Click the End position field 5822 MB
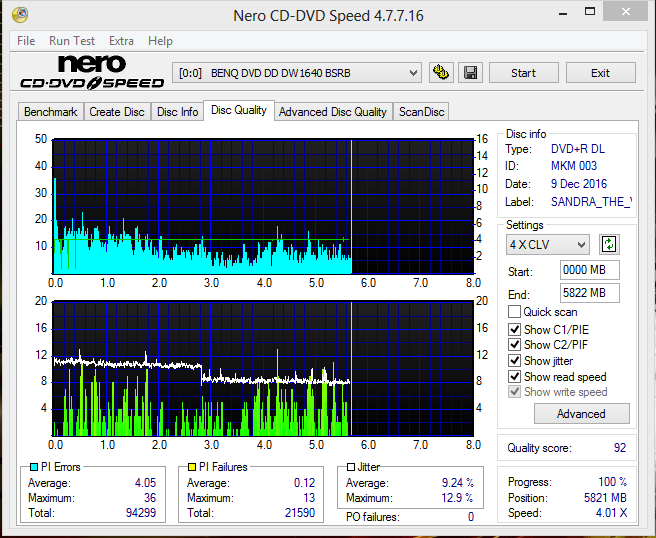The image size is (656, 538). point(589,293)
